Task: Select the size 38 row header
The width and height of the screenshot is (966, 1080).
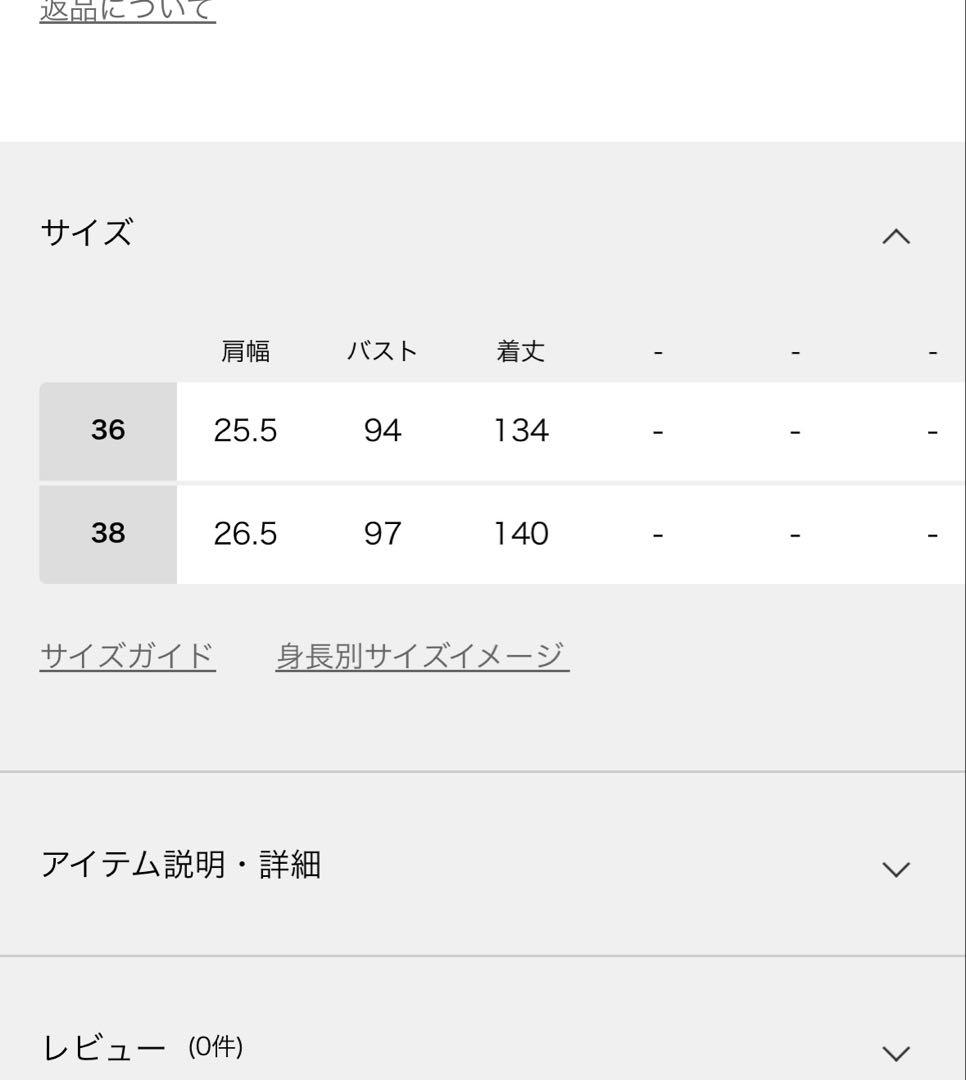Action: 108,534
